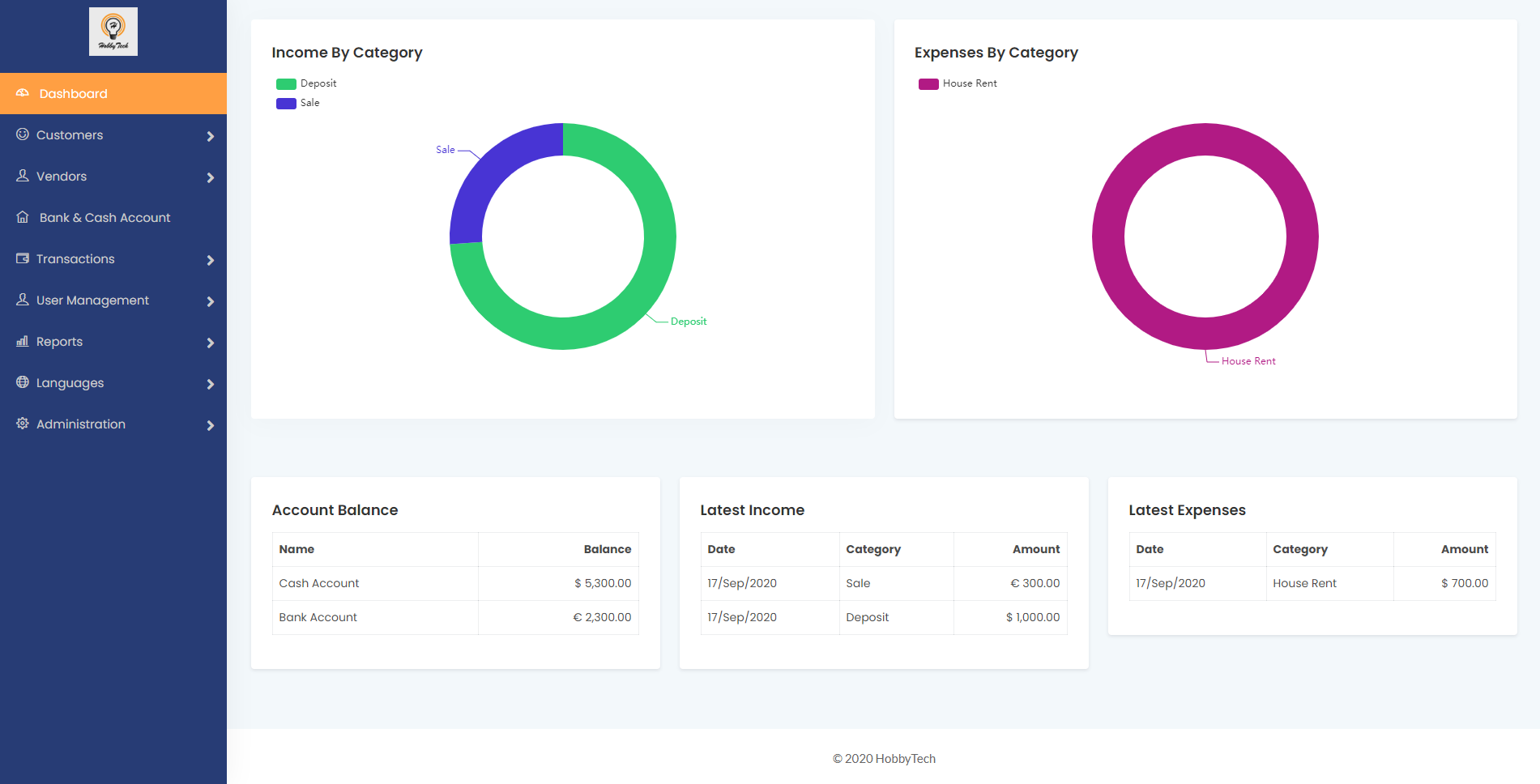Expand the Transactions submenu chevron
Viewport: 1540px width, 784px height.
pos(211,260)
